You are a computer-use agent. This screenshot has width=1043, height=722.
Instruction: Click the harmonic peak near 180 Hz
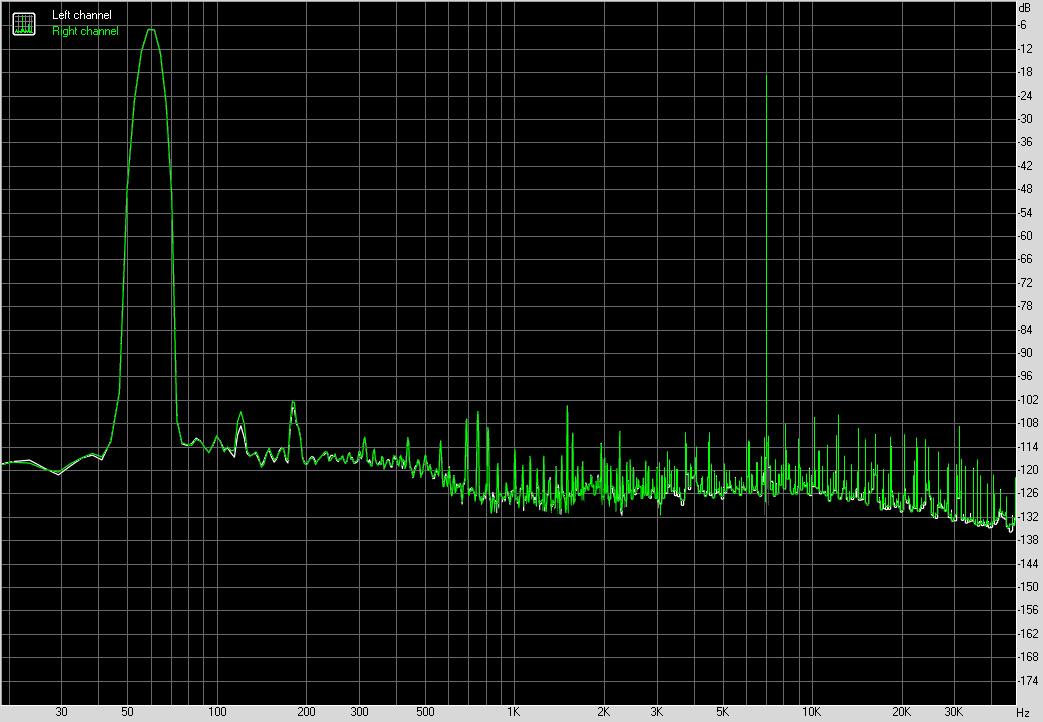pyautogui.click(x=294, y=403)
